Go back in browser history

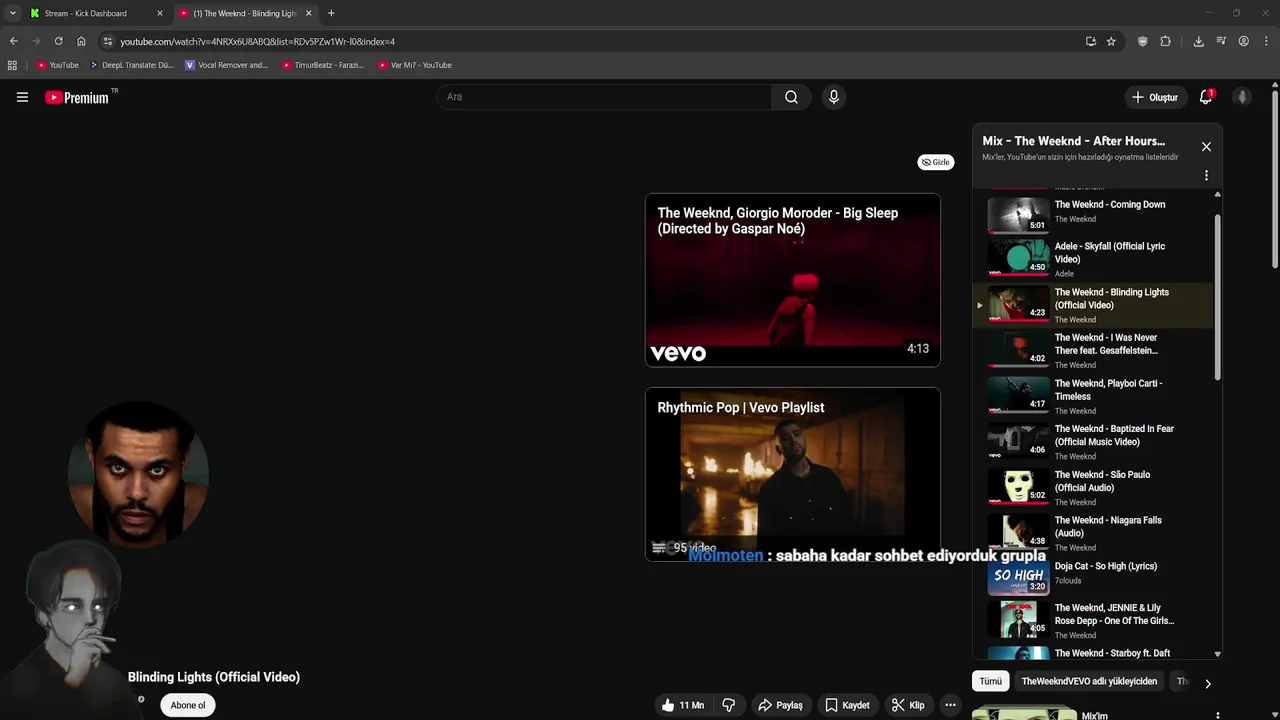click(x=13, y=41)
